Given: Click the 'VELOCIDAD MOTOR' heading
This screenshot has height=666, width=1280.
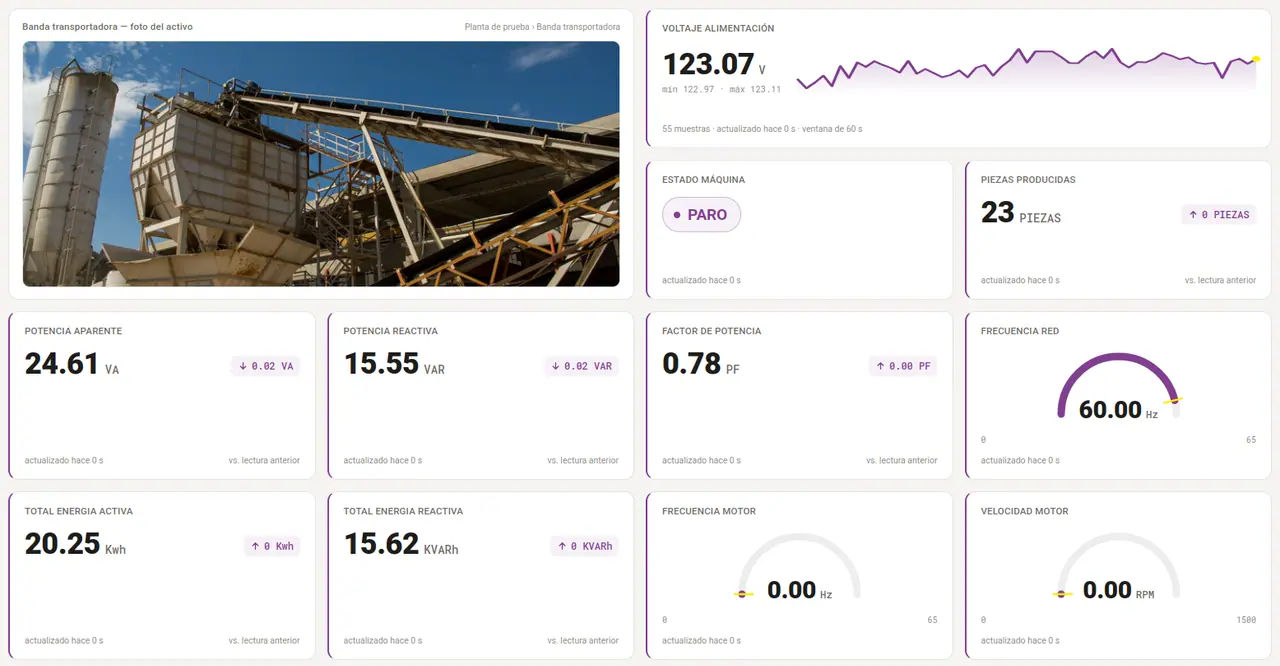Looking at the screenshot, I should point(1025,511).
